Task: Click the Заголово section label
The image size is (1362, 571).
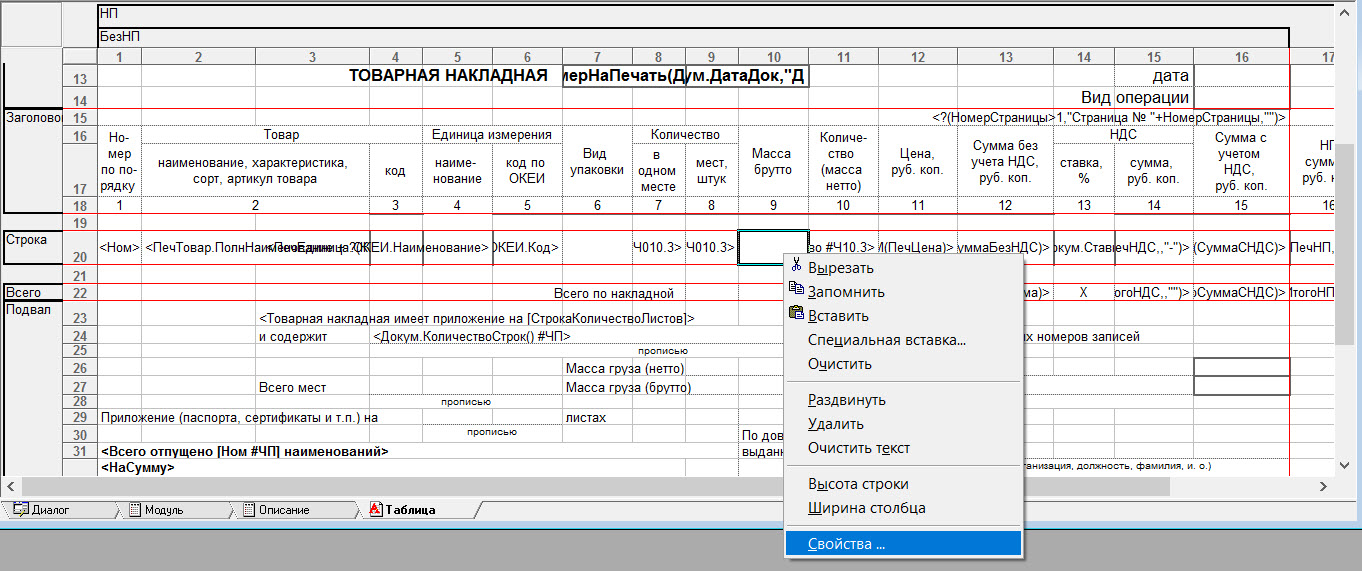Action: [32, 117]
